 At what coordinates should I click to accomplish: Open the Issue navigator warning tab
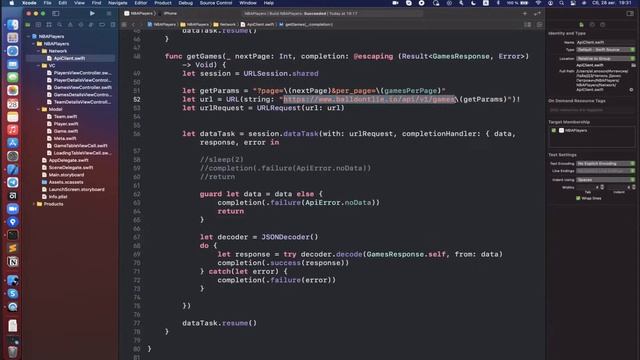(x=70, y=25)
